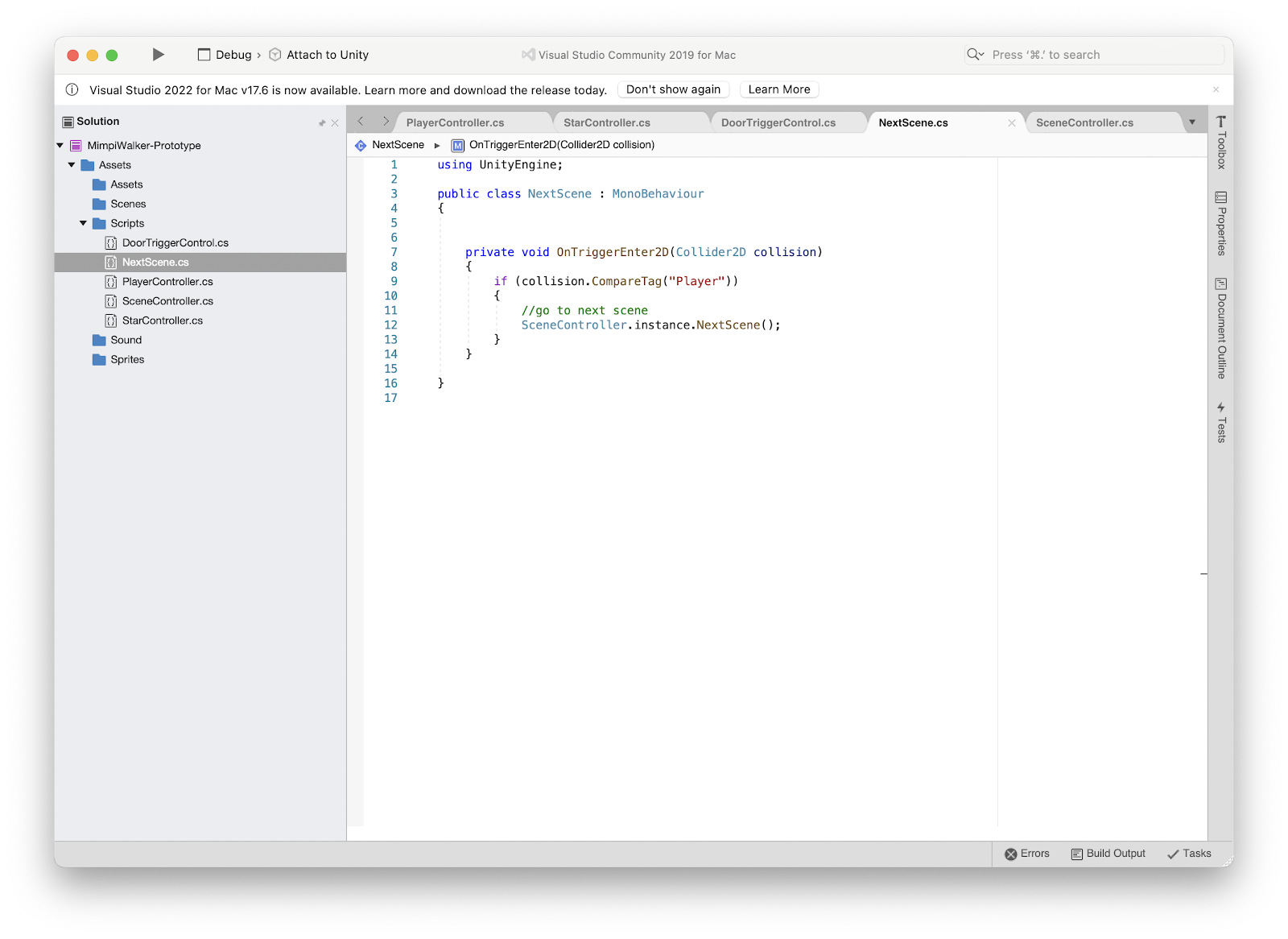
Task: Collapse the top-level Assets folder
Action: click(72, 165)
